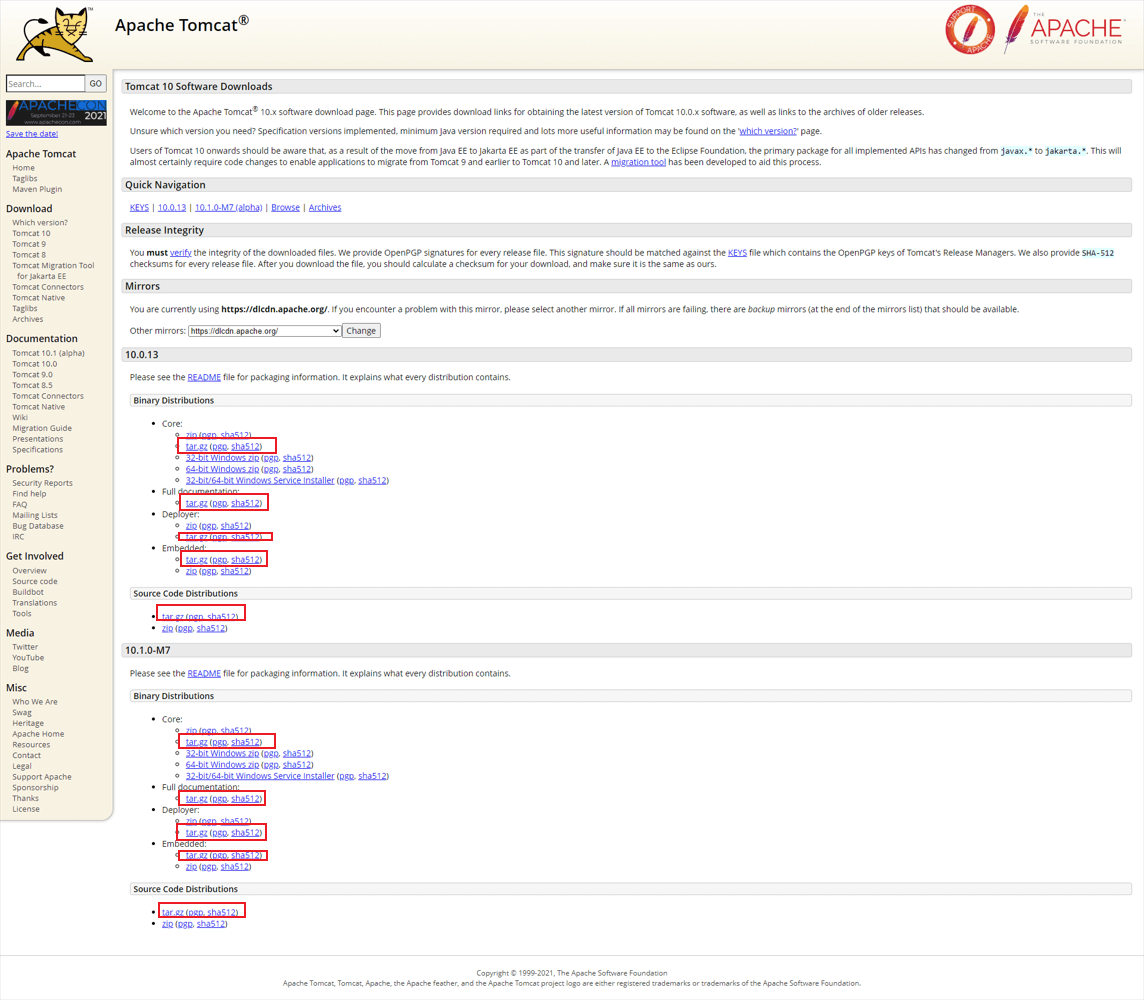Download 10.0.13 Core 32-bit Windows zip

pos(223,457)
